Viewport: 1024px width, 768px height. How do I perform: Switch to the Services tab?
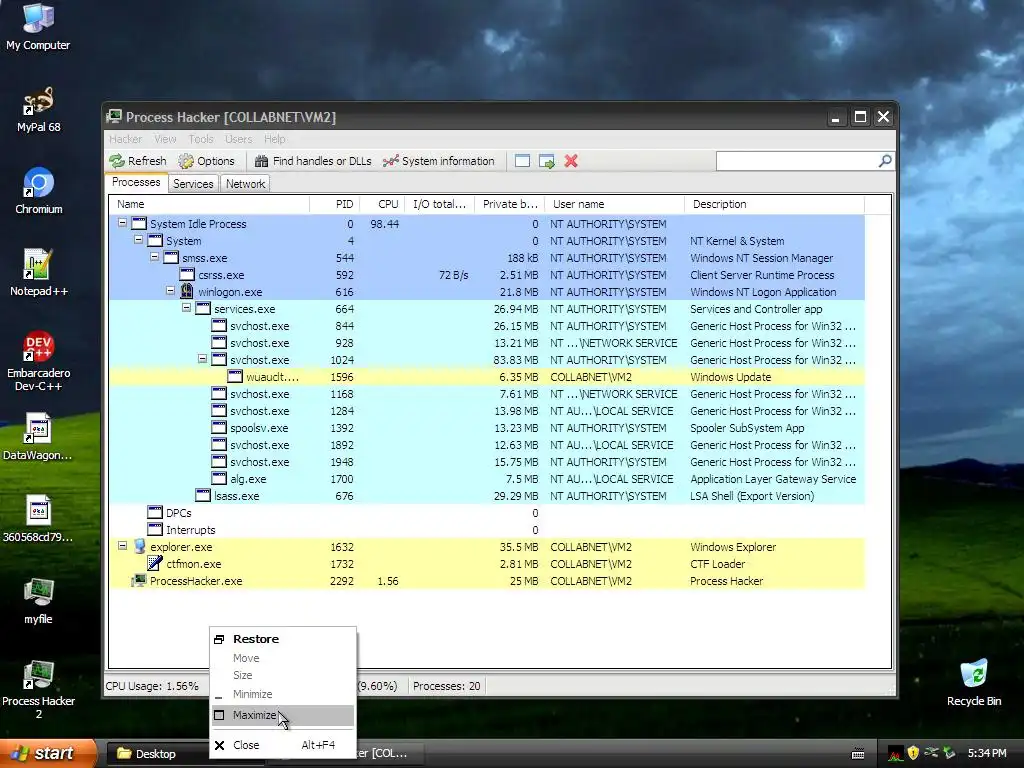(193, 184)
